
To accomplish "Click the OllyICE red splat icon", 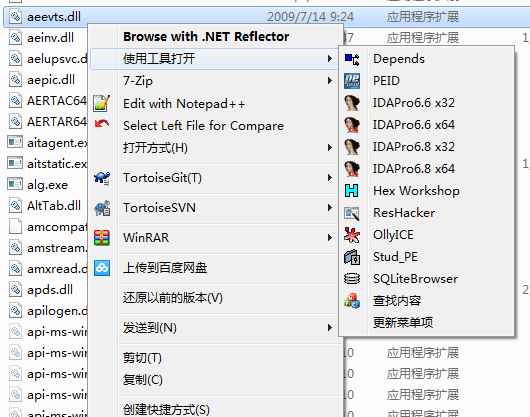I will coord(352,235).
